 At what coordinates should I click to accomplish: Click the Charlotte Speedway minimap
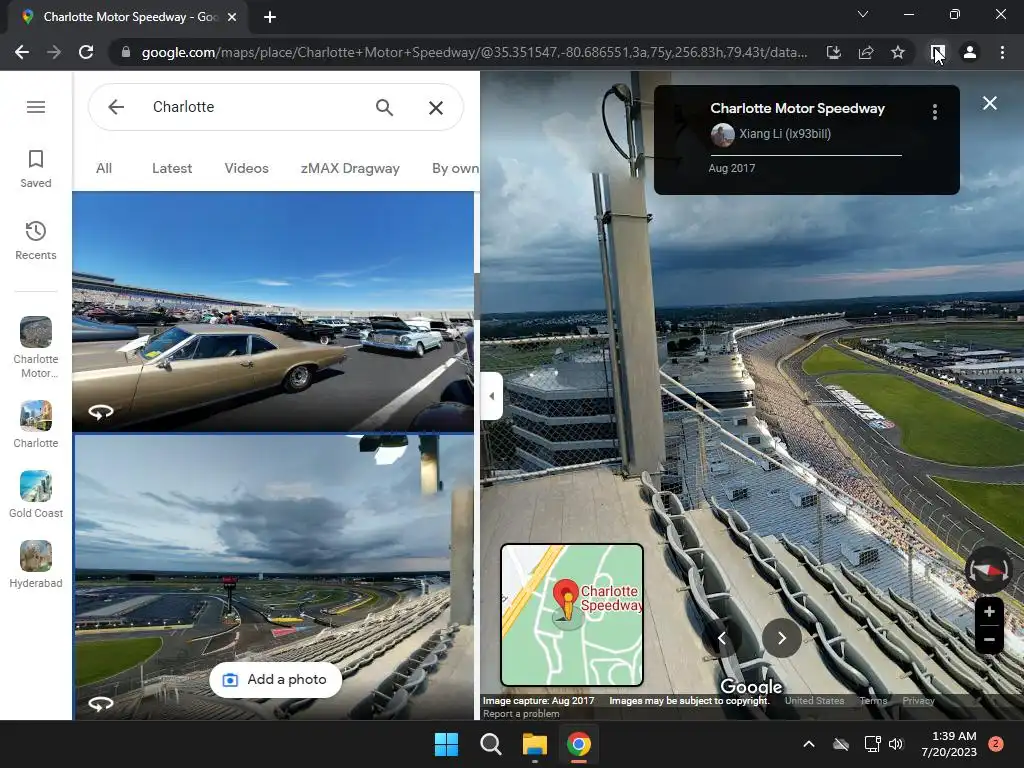coord(572,615)
